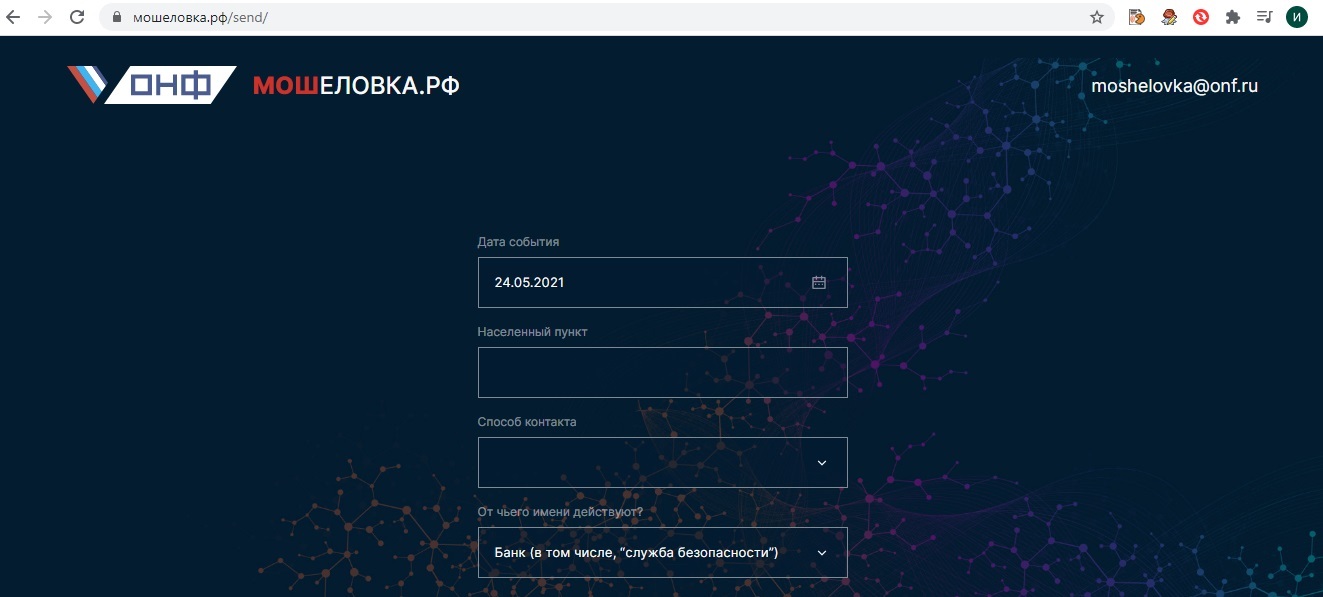Click the Pac-Man document extension icon
Image resolution: width=1323 pixels, height=597 pixels.
(1136, 17)
